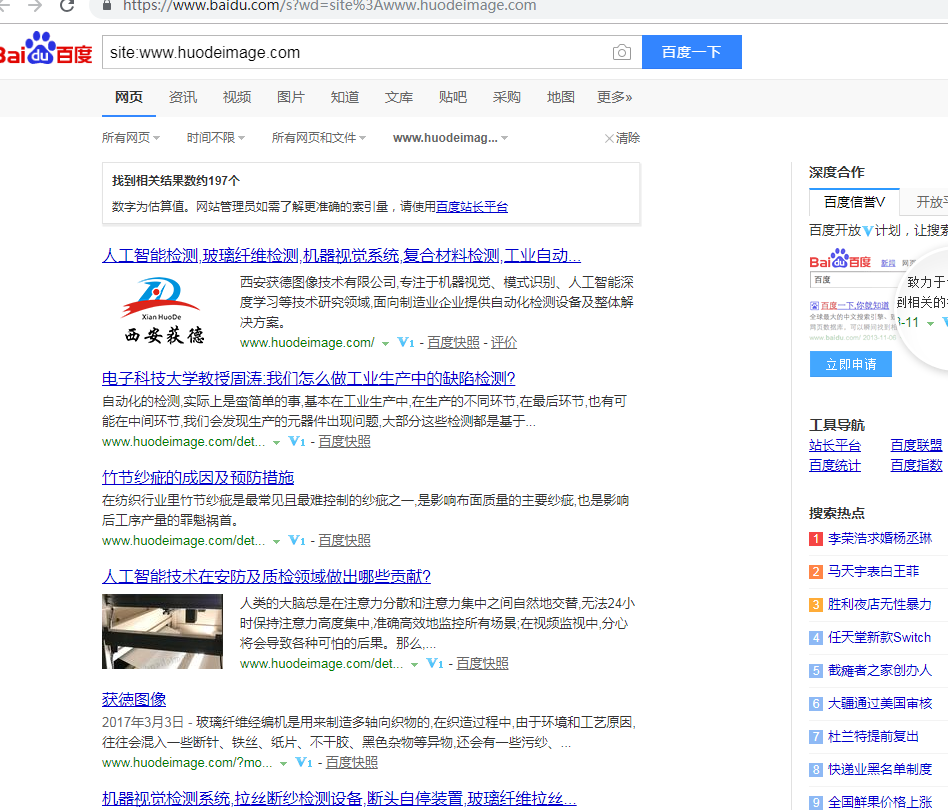Open hot search 李荣浩求婚杨丞琳
The width and height of the screenshot is (948, 810).
coord(880,539)
